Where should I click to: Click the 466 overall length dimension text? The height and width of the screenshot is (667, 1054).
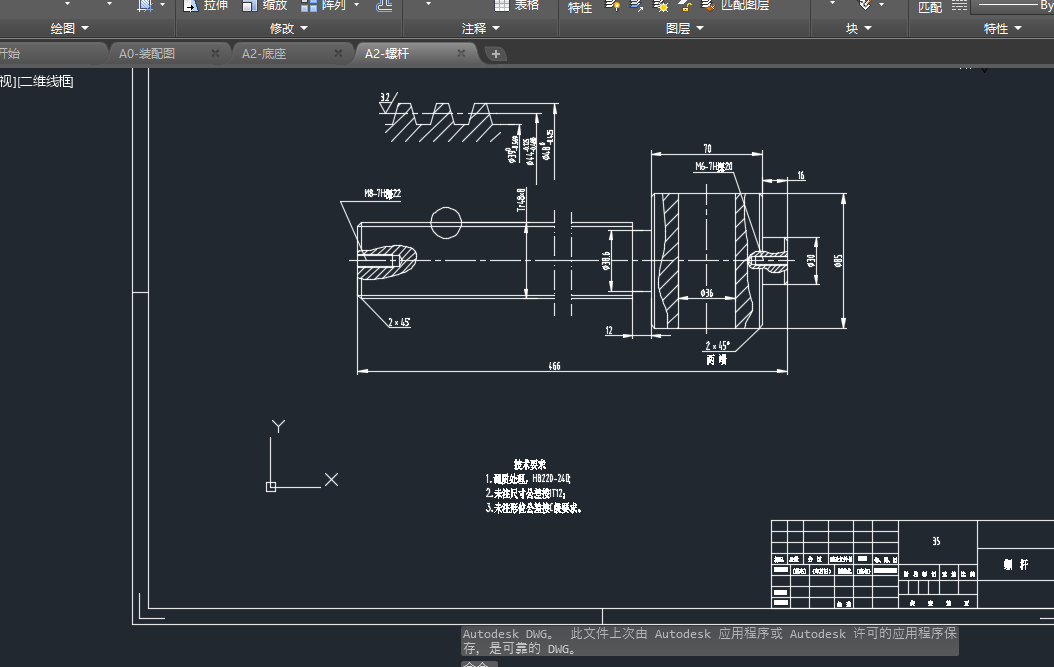[554, 366]
